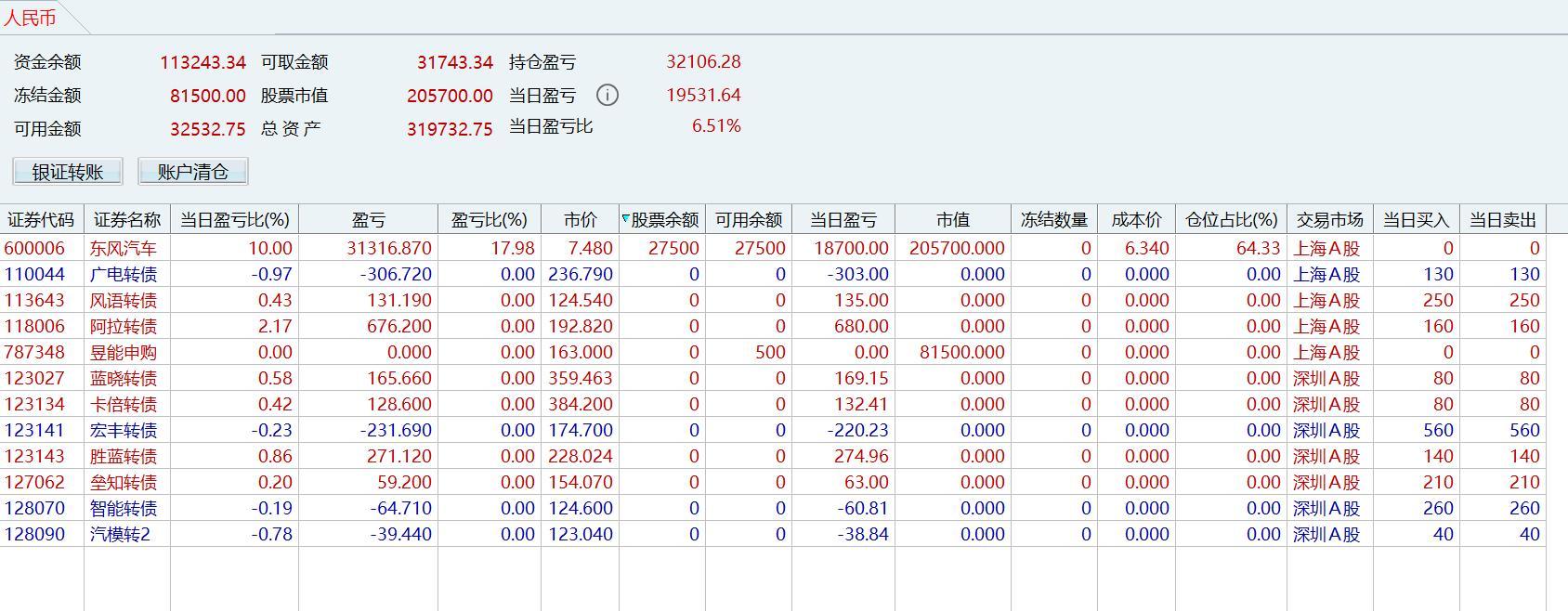Select the 广电转债 row name
Image resolution: width=1568 pixels, height=611 pixels.
click(x=124, y=274)
